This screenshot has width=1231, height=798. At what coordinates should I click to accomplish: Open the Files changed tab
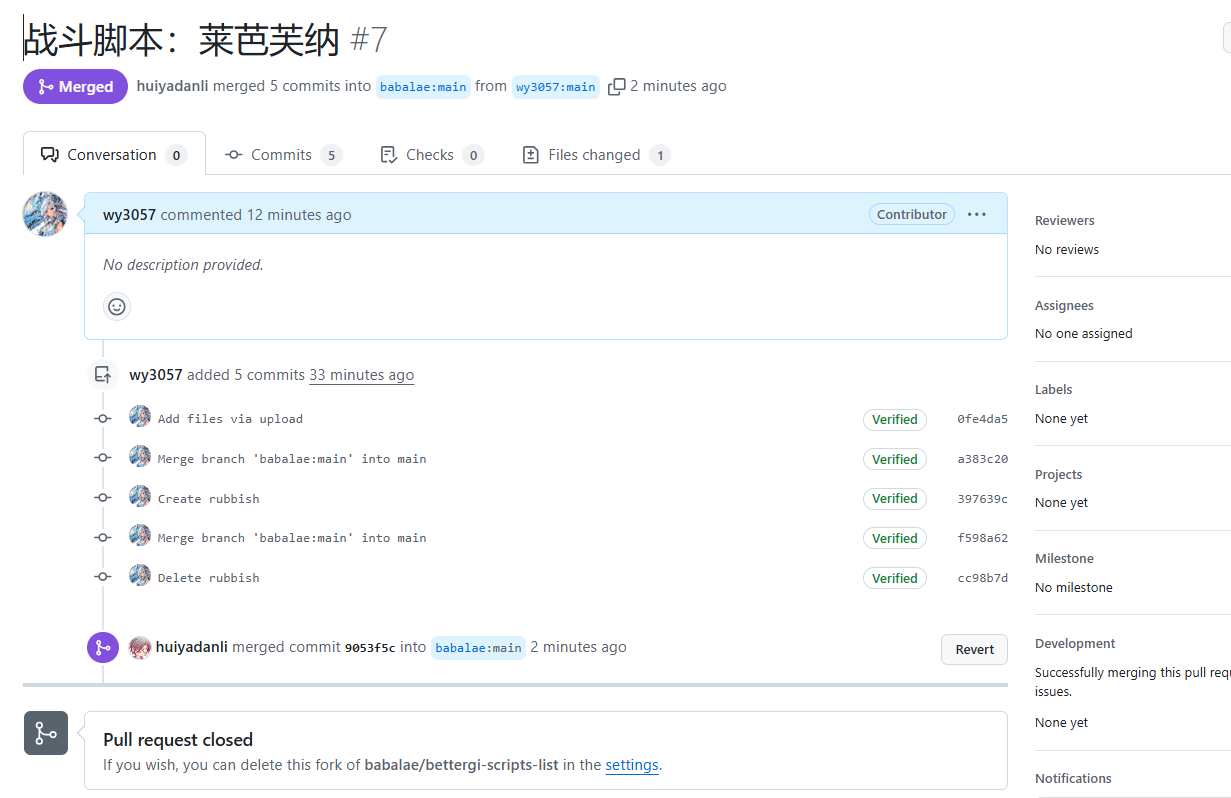tap(595, 155)
